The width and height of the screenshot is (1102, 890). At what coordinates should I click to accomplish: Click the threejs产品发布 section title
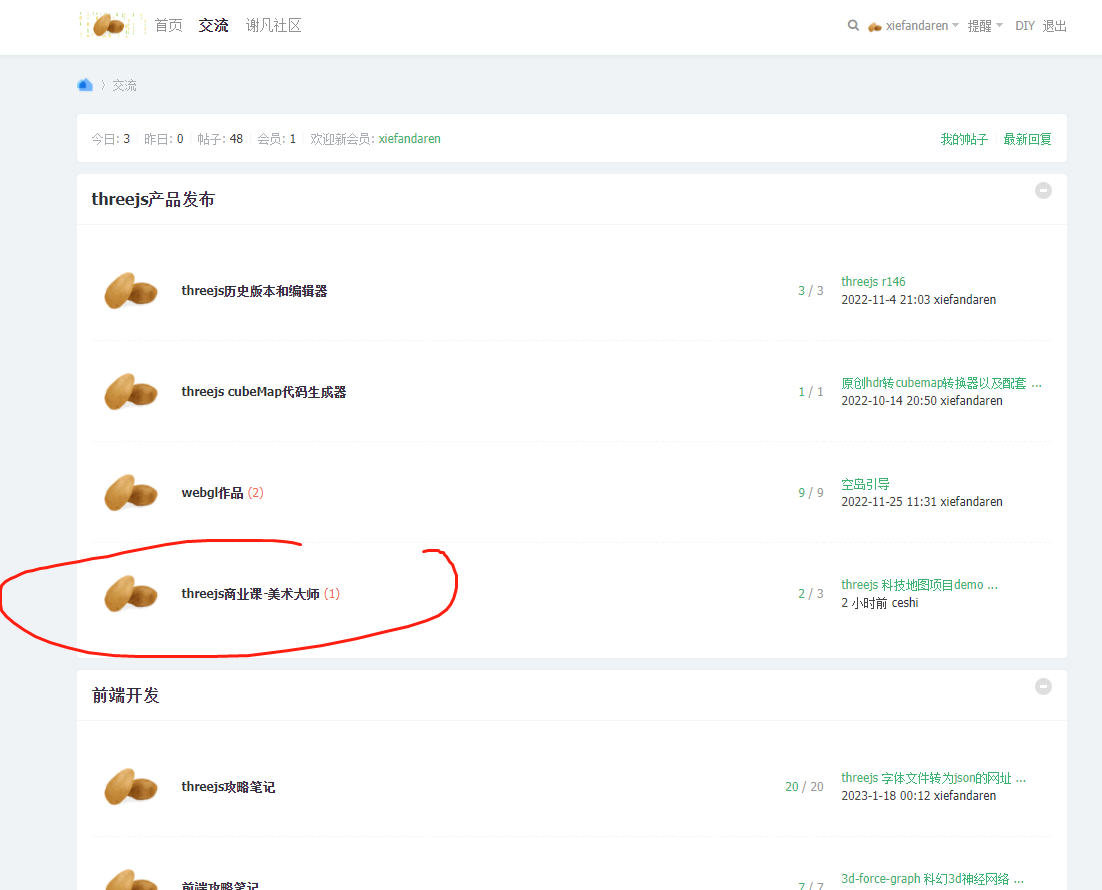point(153,199)
